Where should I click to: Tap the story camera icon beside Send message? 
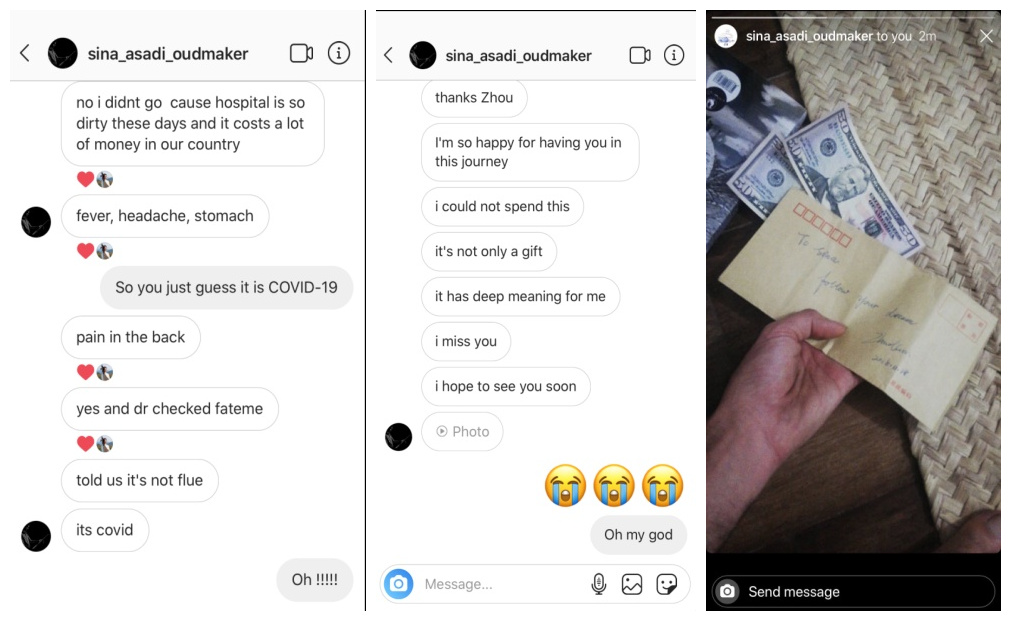(x=727, y=591)
